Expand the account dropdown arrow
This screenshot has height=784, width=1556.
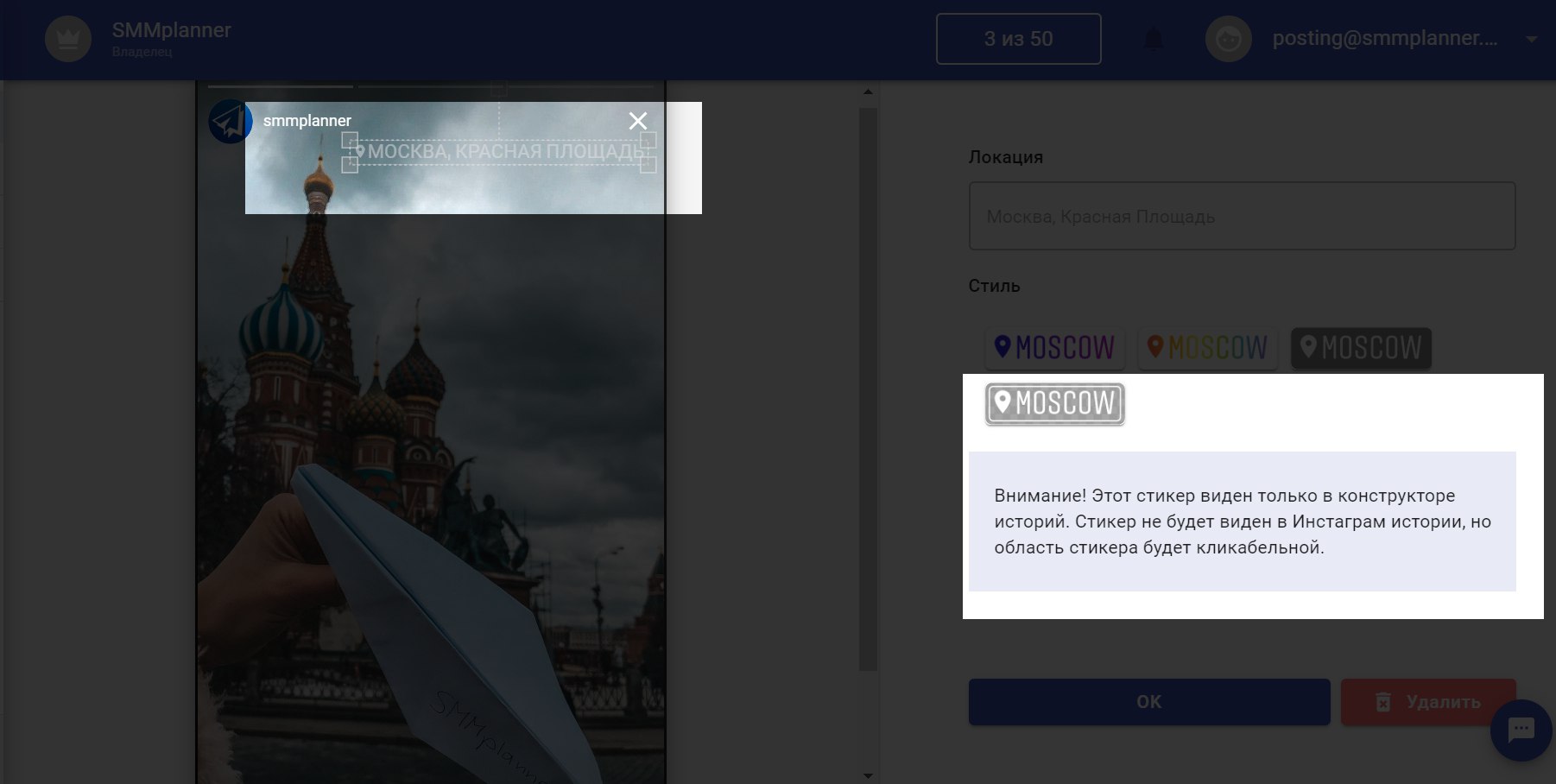tap(1531, 39)
